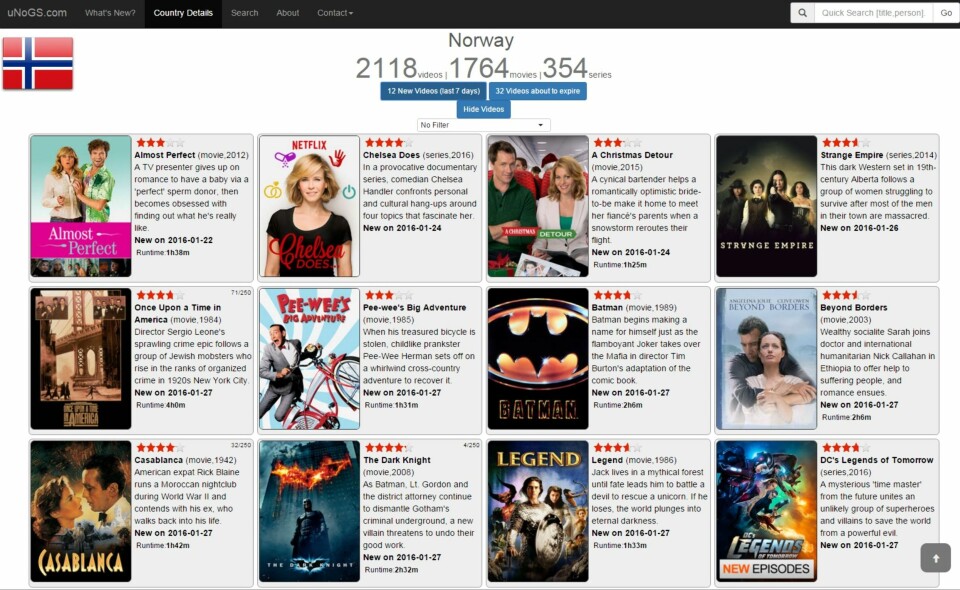Click star rating for Almost Perfect
The image size is (960, 590).
click(x=160, y=143)
